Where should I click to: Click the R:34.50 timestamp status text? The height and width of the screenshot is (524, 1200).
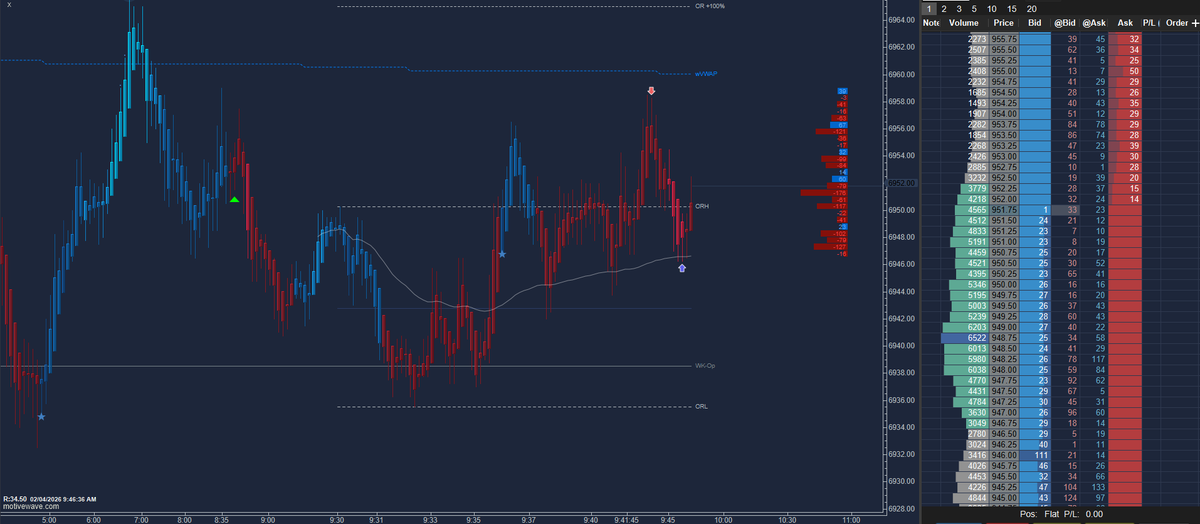coord(50,497)
